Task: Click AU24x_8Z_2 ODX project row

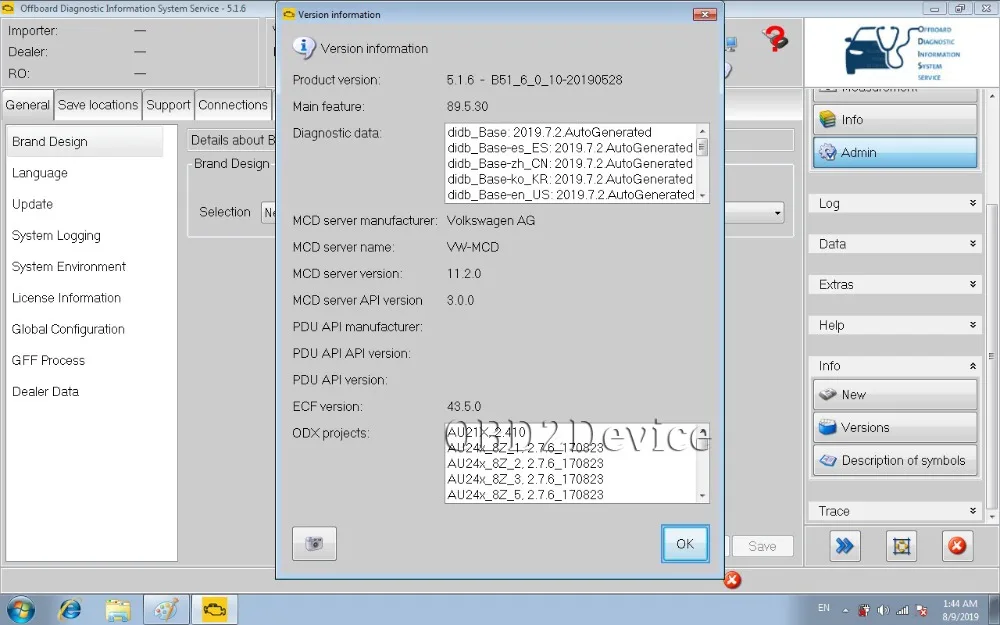Action: pyautogui.click(x=526, y=463)
